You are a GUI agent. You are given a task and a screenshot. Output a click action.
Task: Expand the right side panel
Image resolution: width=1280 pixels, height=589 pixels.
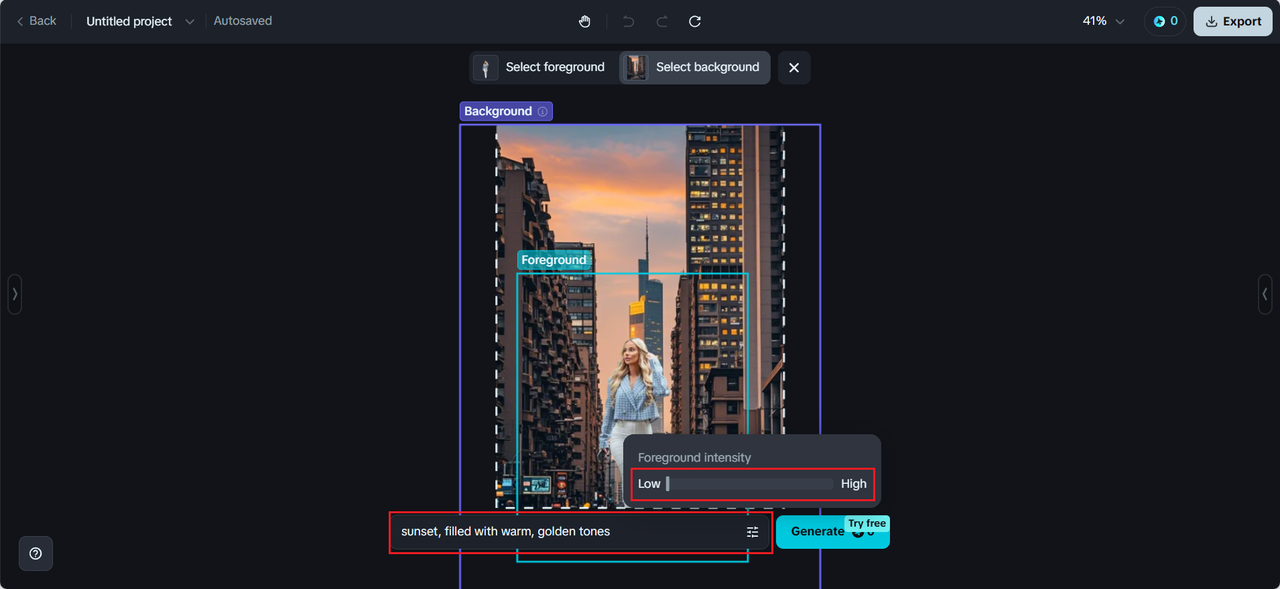(1265, 295)
